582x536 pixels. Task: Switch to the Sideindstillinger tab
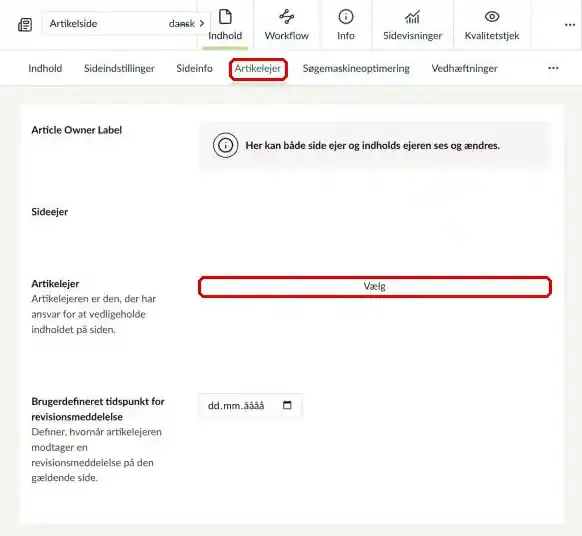point(119,68)
